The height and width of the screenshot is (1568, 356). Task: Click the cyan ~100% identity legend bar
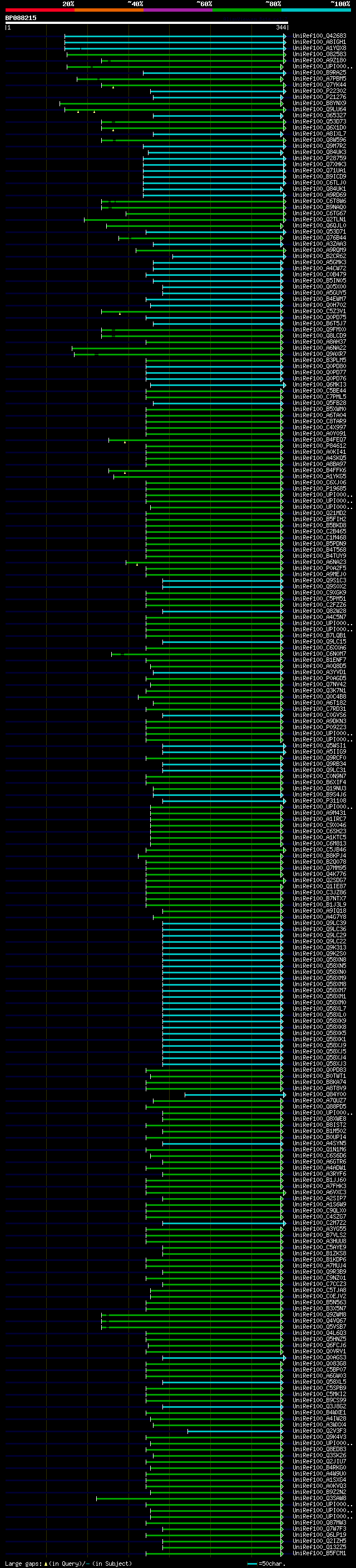[x=316, y=10]
